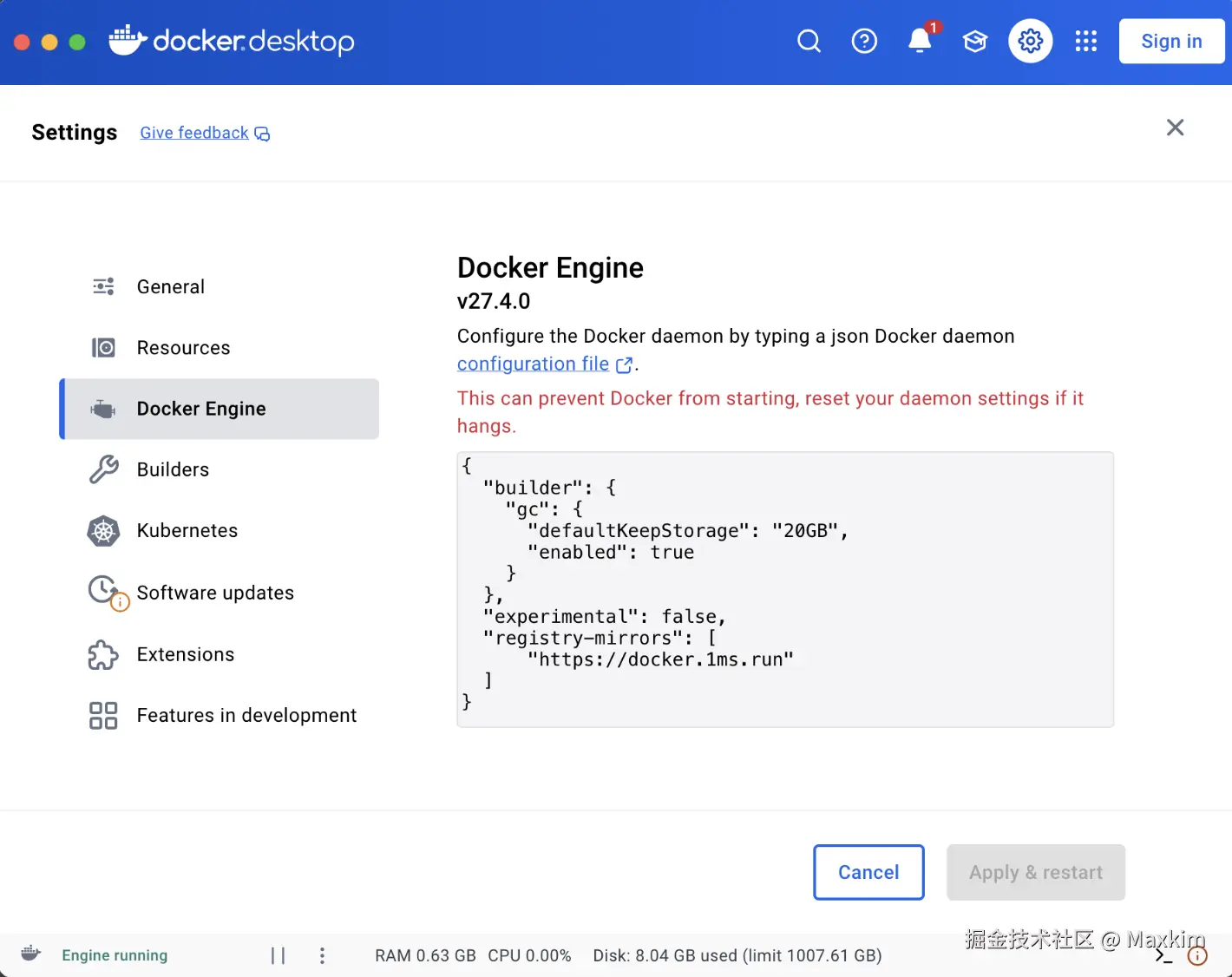Screen dimensions: 1232x977
Task: Close the Settings panel with the X
Action: click(x=1176, y=128)
